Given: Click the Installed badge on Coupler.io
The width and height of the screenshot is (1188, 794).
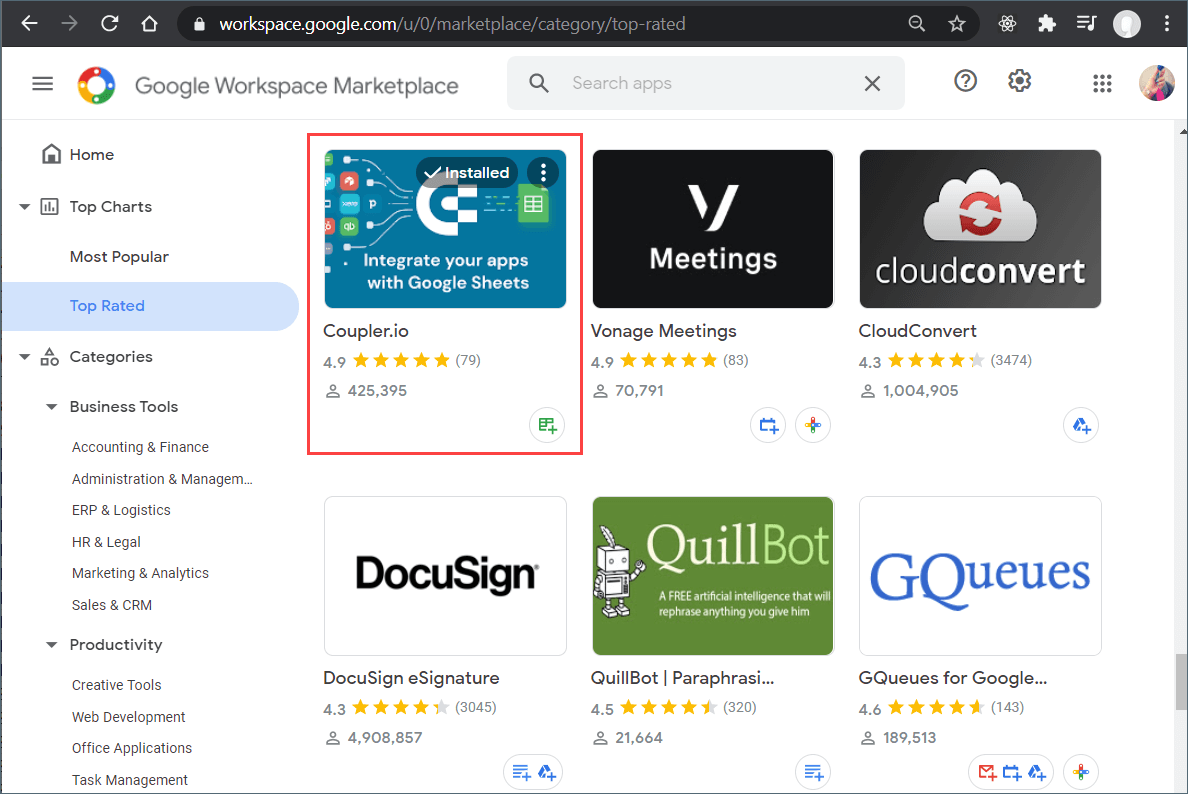Looking at the screenshot, I should (x=467, y=173).
